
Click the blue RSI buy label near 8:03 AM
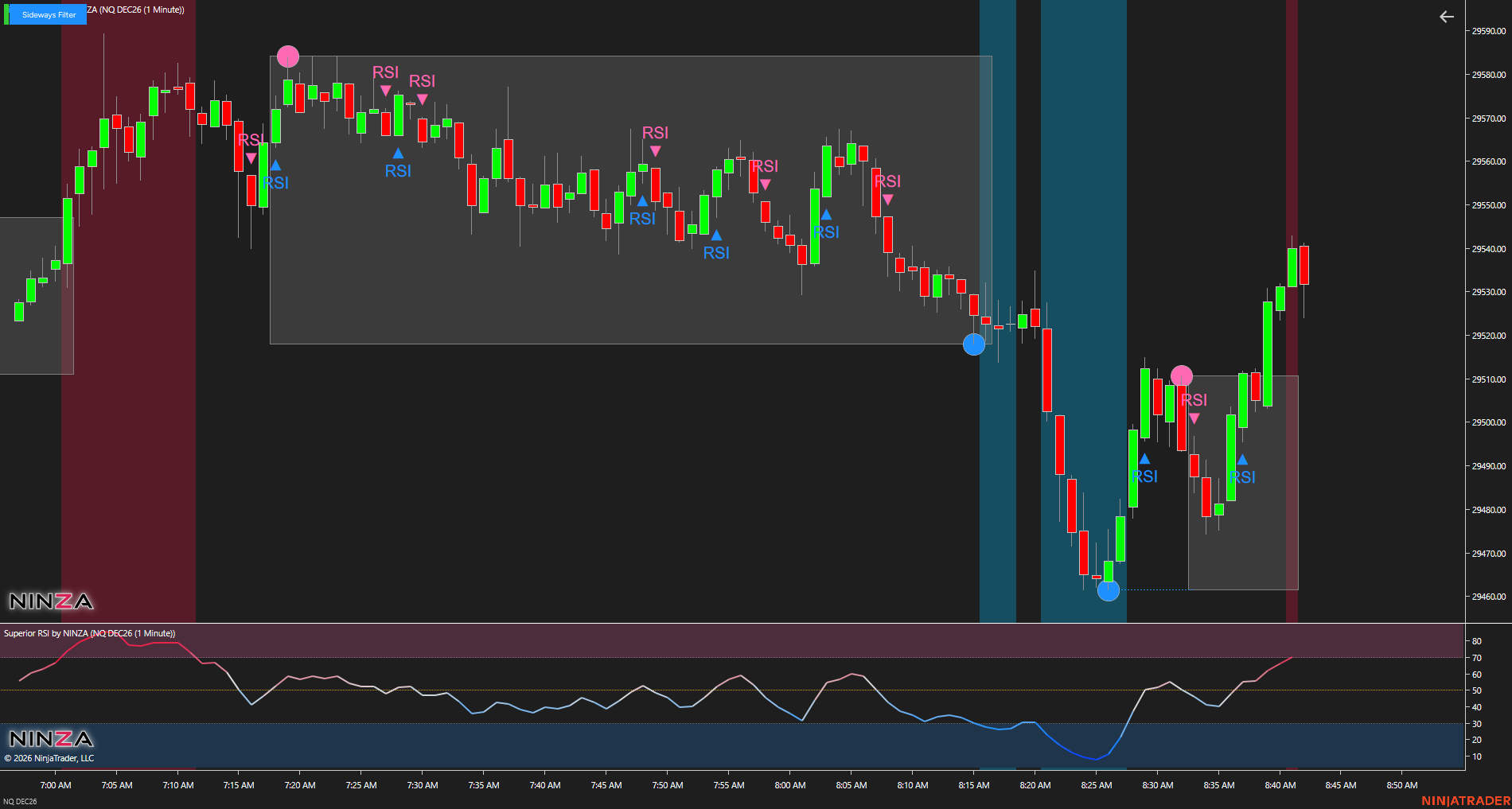pyautogui.click(x=826, y=232)
